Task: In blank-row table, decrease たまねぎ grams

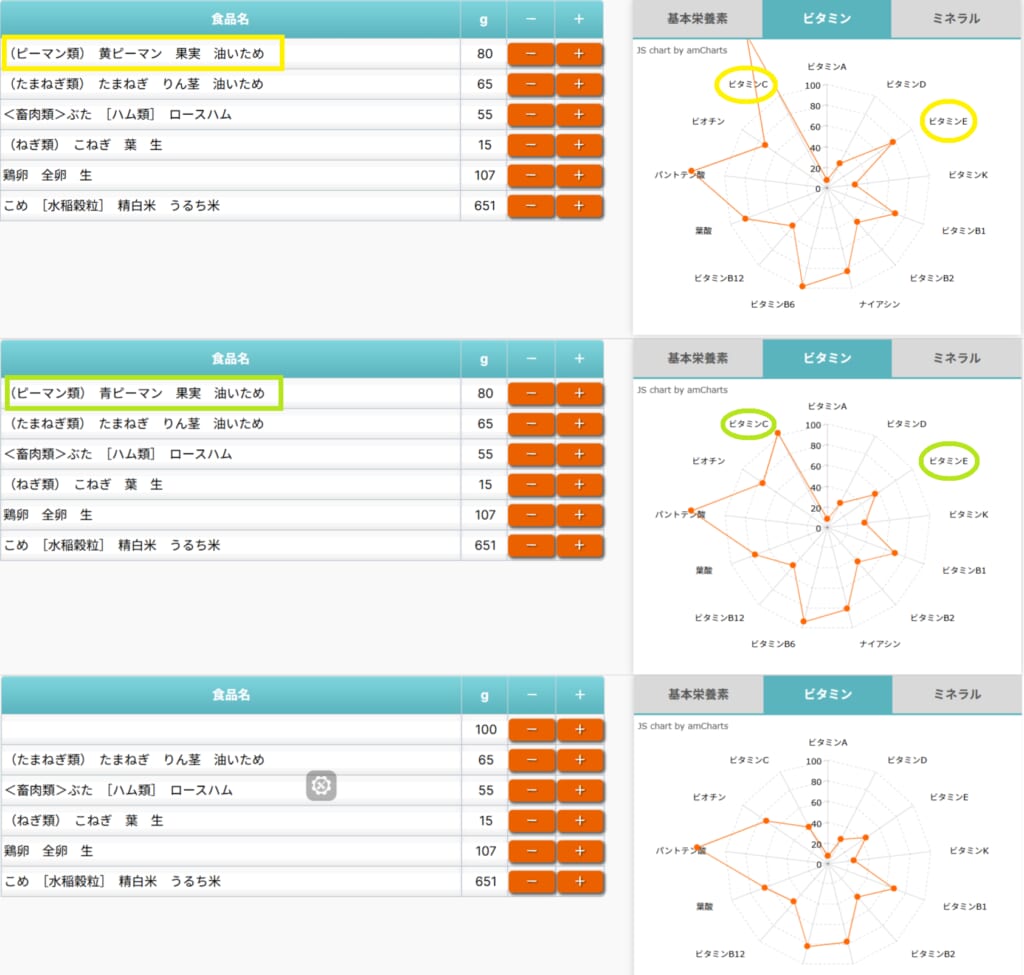Action: [532, 760]
